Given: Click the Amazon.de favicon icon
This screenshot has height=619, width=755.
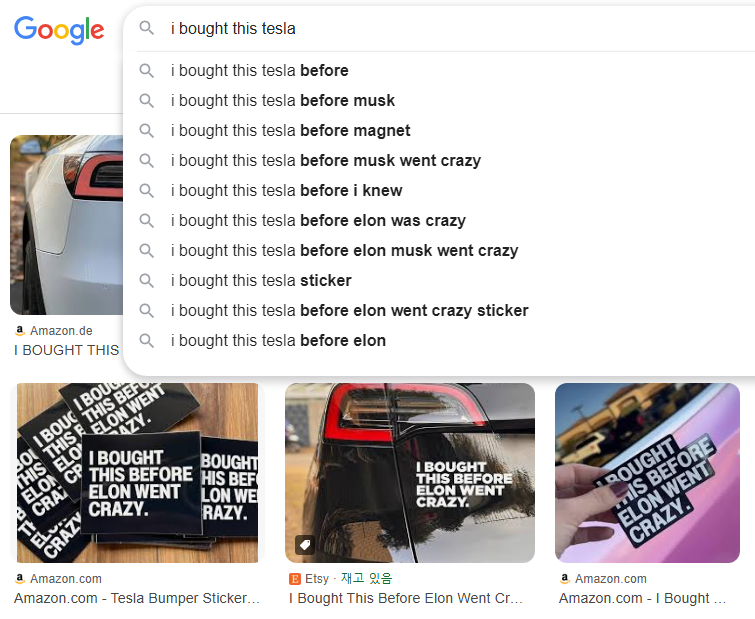Looking at the screenshot, I should (20, 331).
